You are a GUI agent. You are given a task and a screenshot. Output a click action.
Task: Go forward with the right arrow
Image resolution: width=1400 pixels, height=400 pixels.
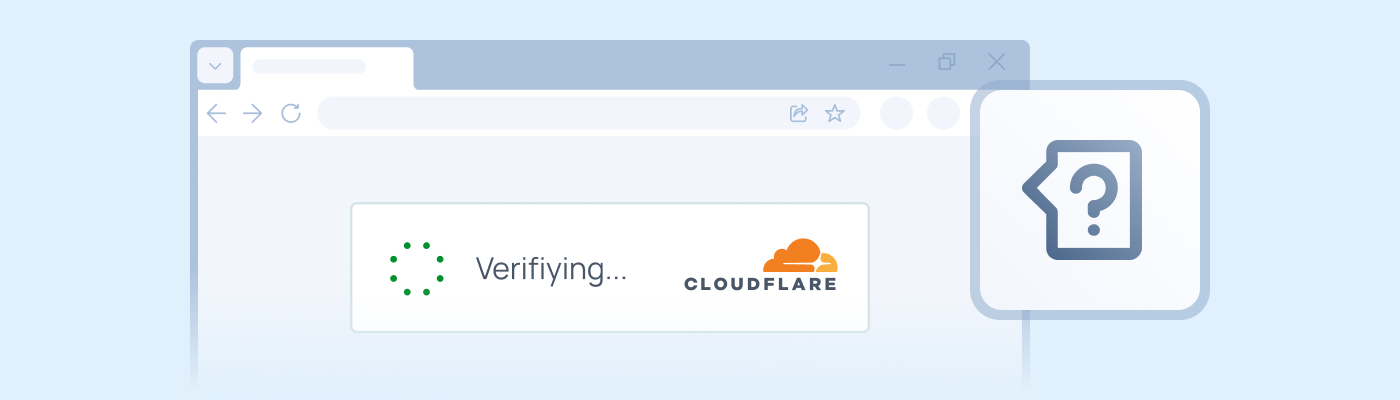pos(252,114)
